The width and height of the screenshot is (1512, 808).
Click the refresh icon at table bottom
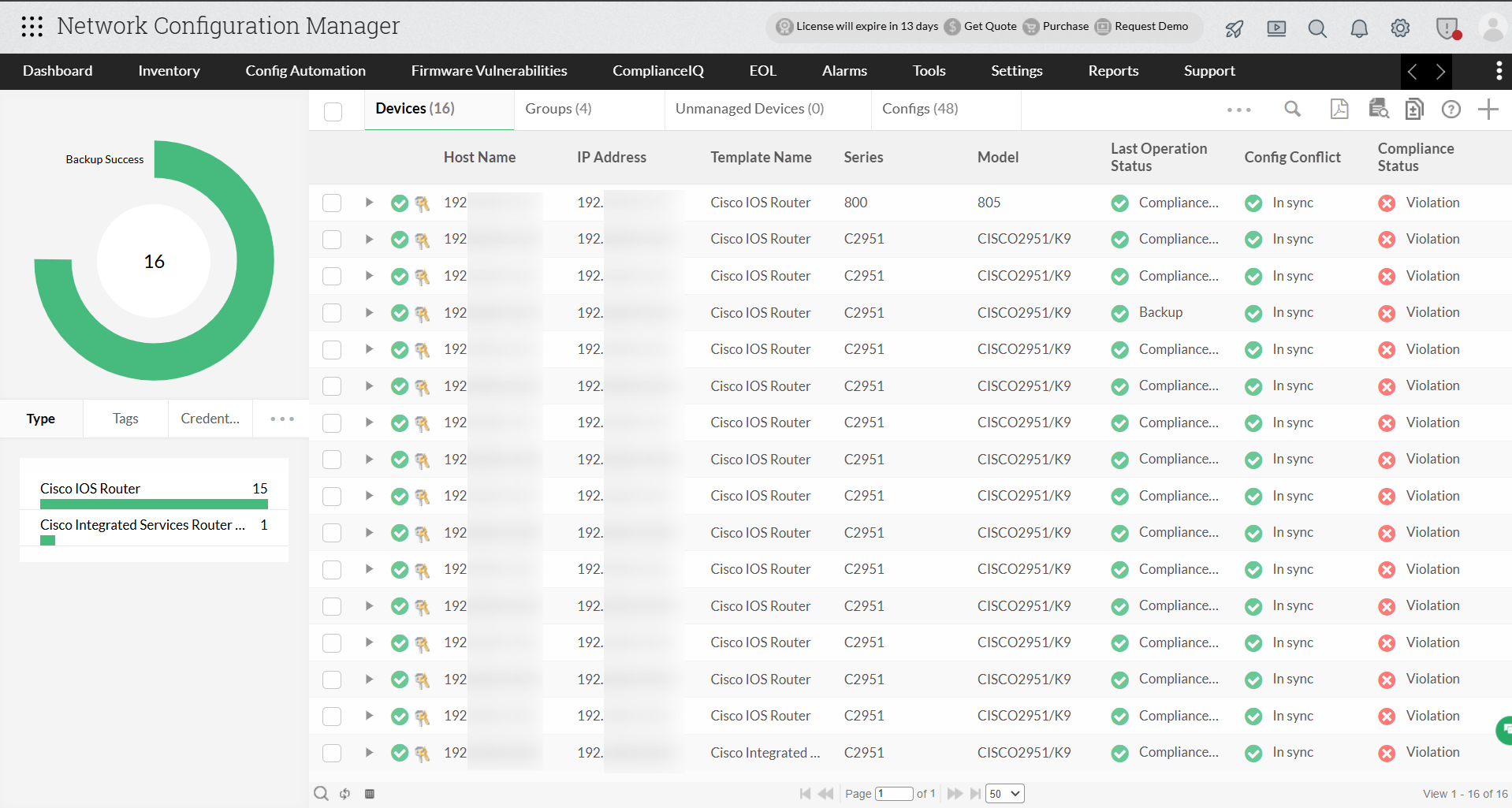(344, 793)
